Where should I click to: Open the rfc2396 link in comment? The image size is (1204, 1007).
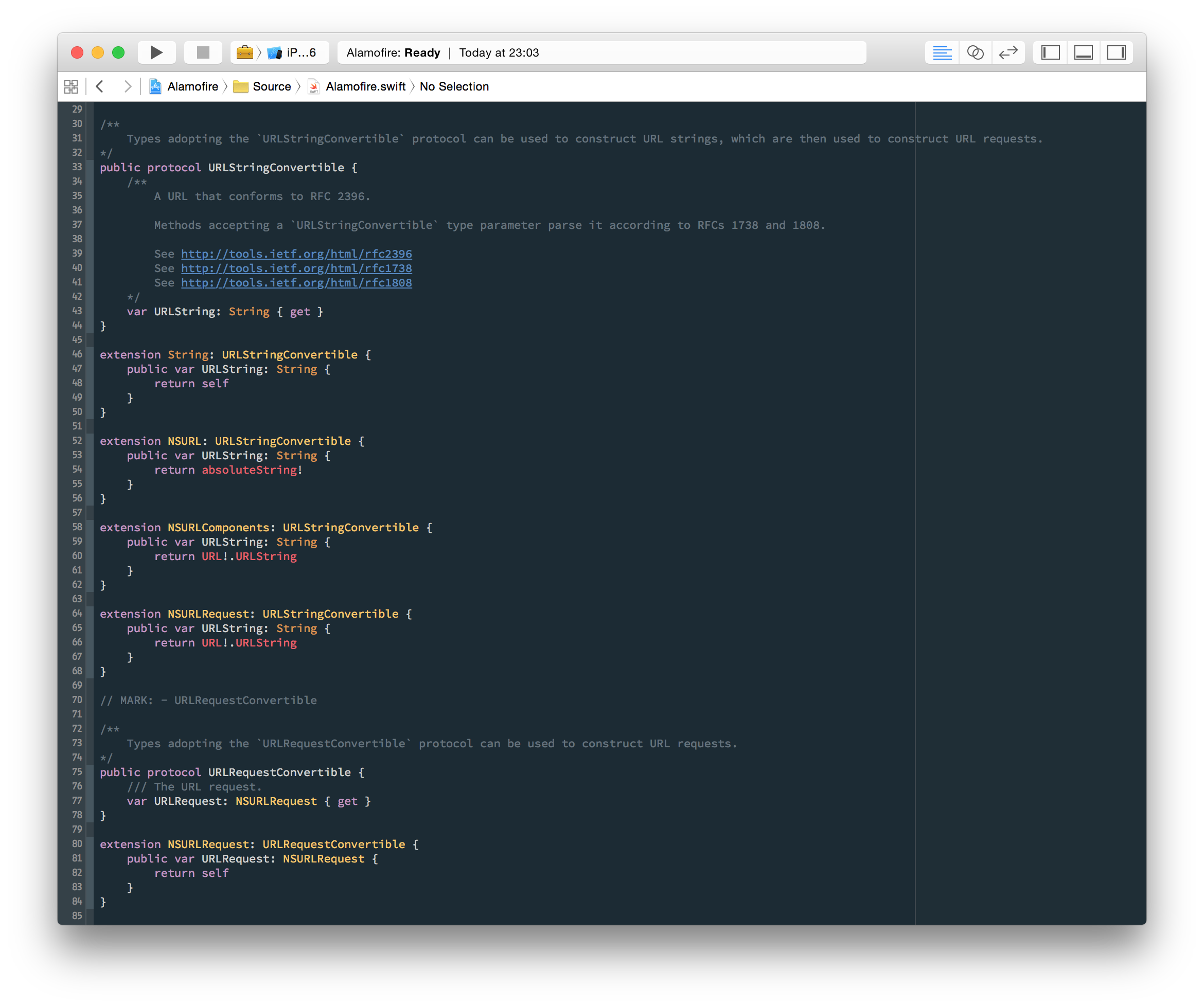pyautogui.click(x=296, y=254)
